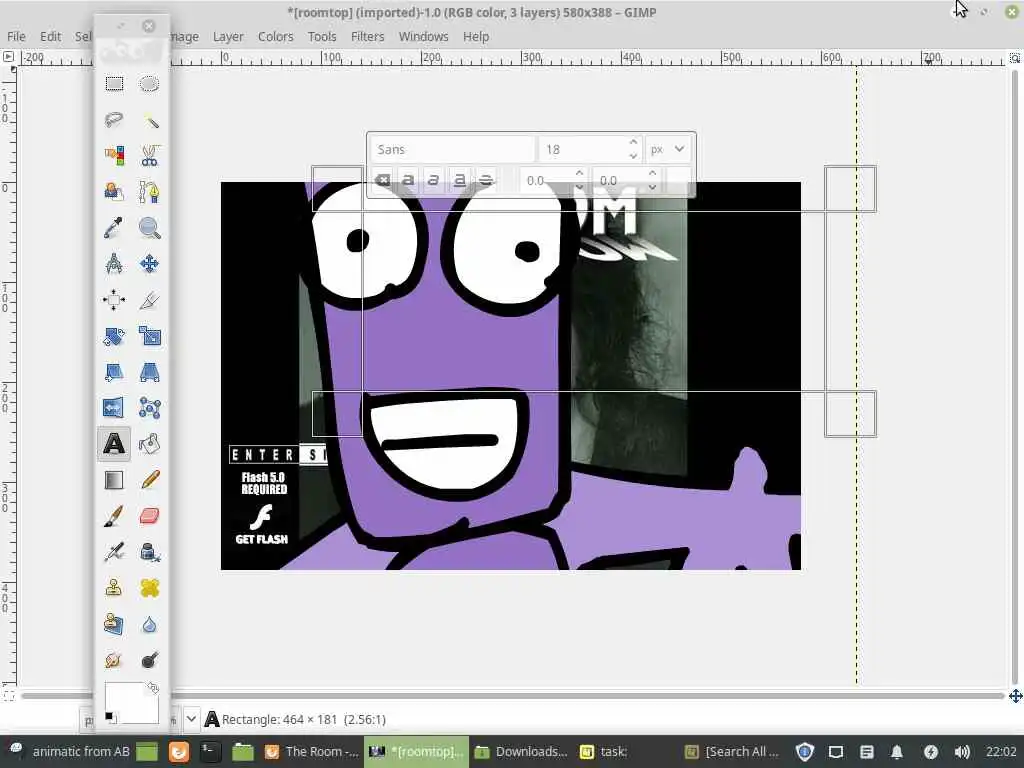Select the Free Select lasso tool
The width and height of the screenshot is (1024, 768).
tap(114, 120)
